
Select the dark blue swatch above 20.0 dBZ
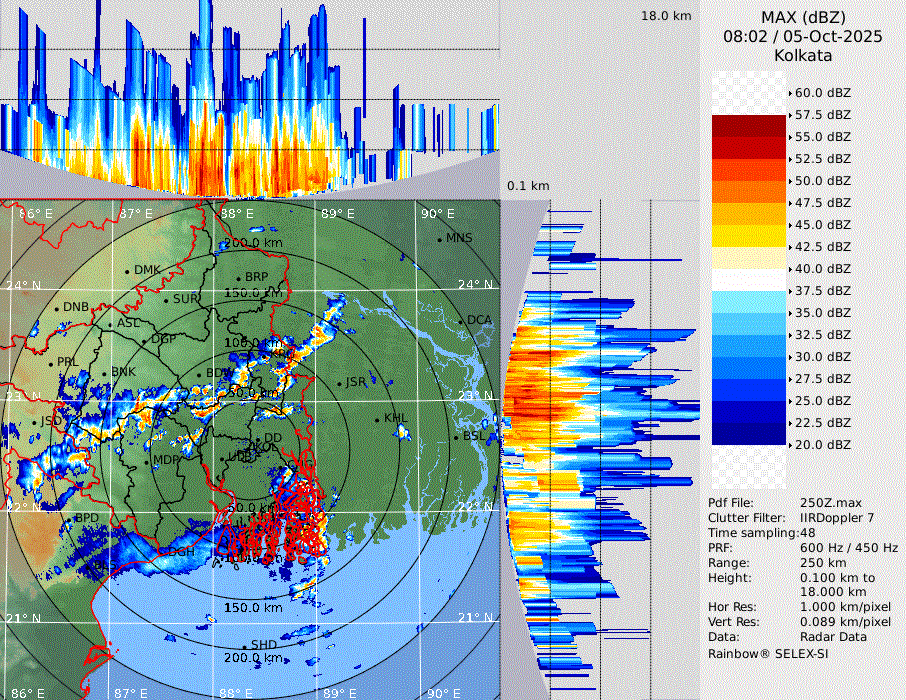click(749, 433)
